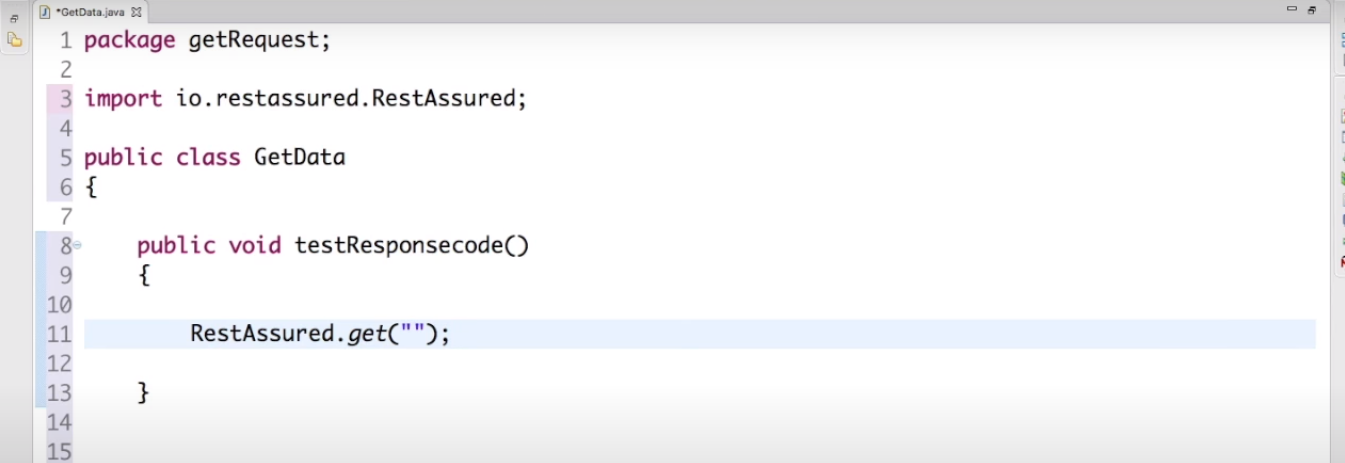The width and height of the screenshot is (1345, 463).
Task: Maximize the editor area
Action: click(x=1311, y=9)
